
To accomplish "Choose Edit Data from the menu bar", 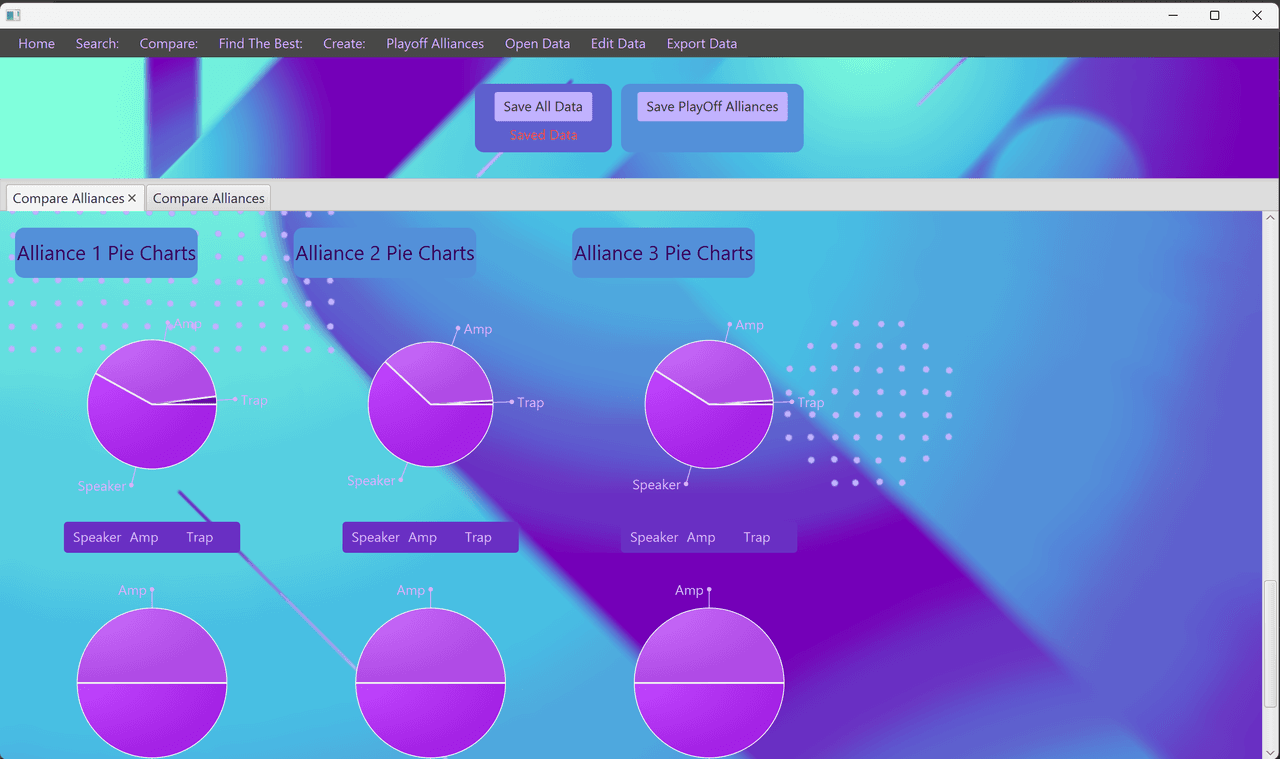I will pyautogui.click(x=618, y=44).
